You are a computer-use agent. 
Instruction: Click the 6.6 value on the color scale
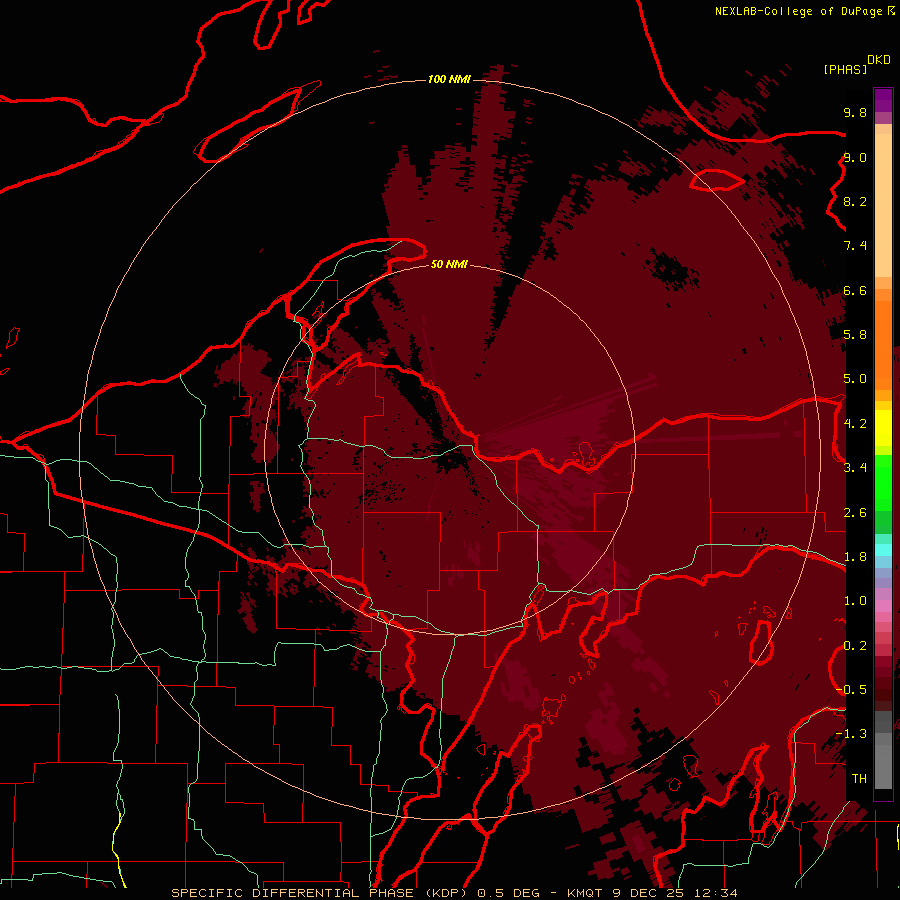point(855,290)
